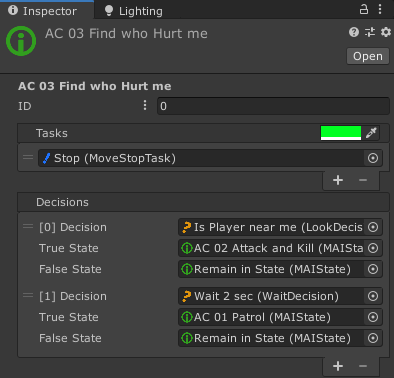The image size is (394, 378).
Task: Open object picker for Stop MoveStopTask
Action: pos(373,158)
